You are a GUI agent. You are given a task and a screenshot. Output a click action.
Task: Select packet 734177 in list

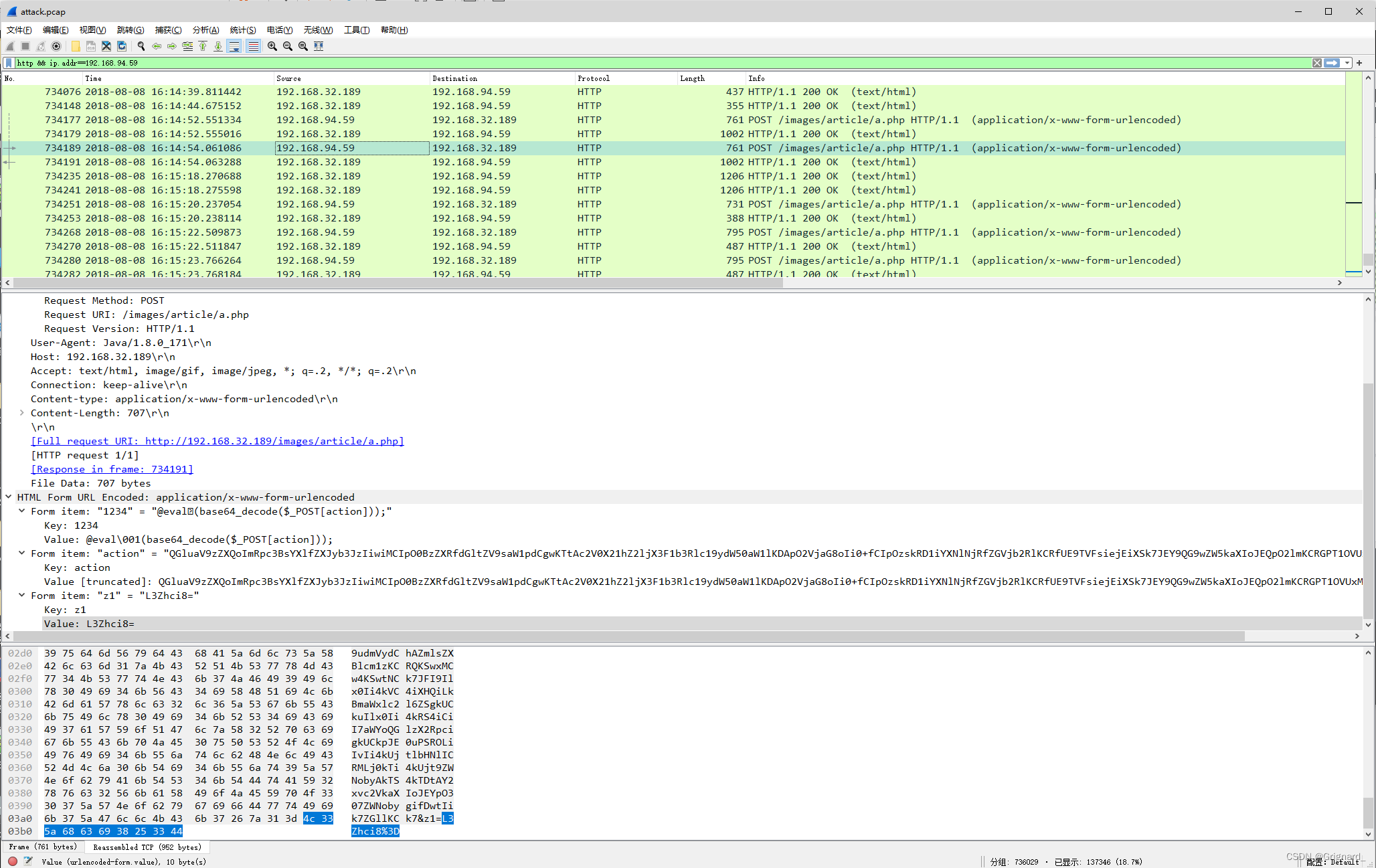pyautogui.click(x=673, y=120)
